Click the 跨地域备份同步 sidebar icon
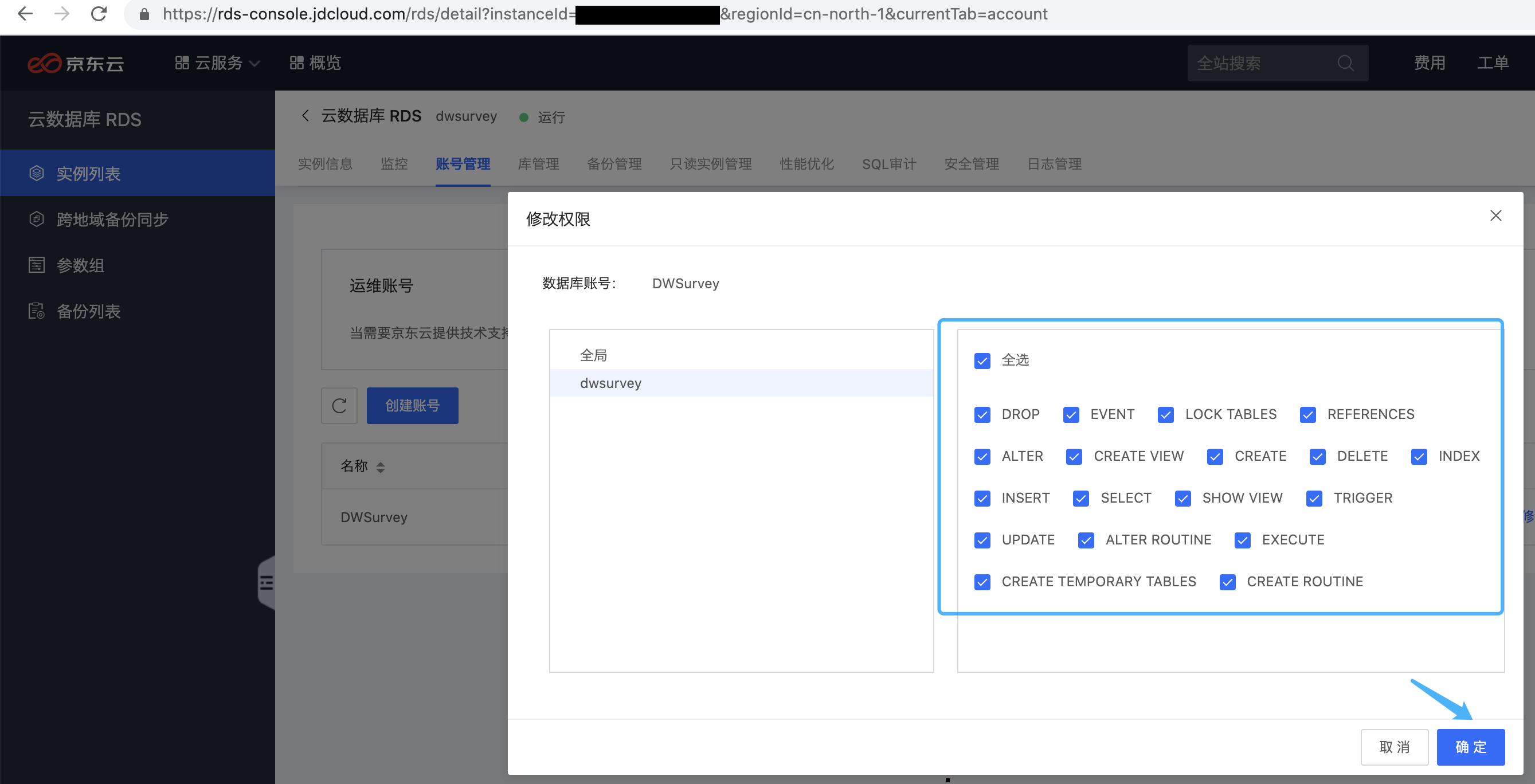Image resolution: width=1535 pixels, height=784 pixels. (x=36, y=219)
